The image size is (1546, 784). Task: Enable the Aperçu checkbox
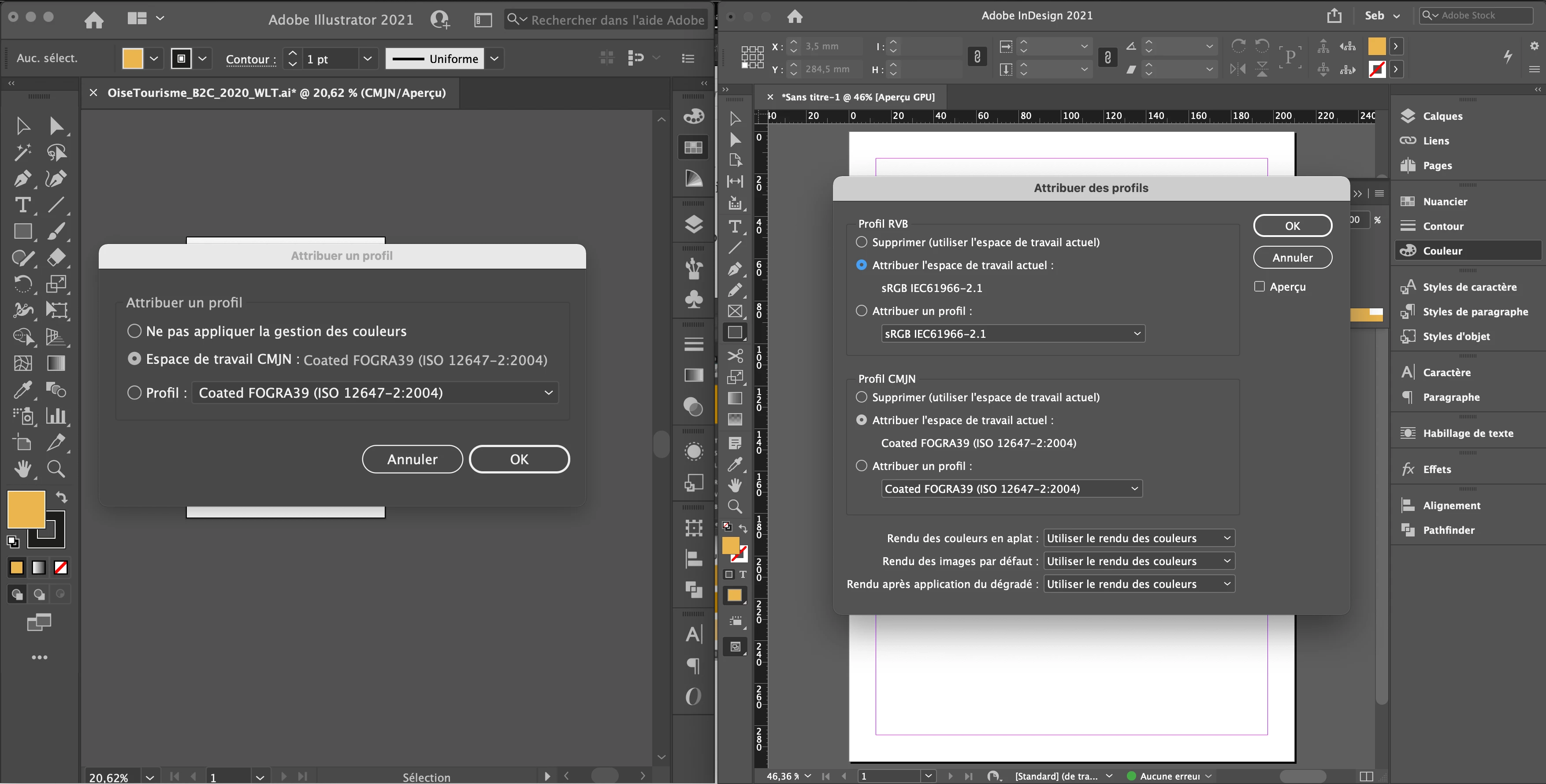[1259, 287]
